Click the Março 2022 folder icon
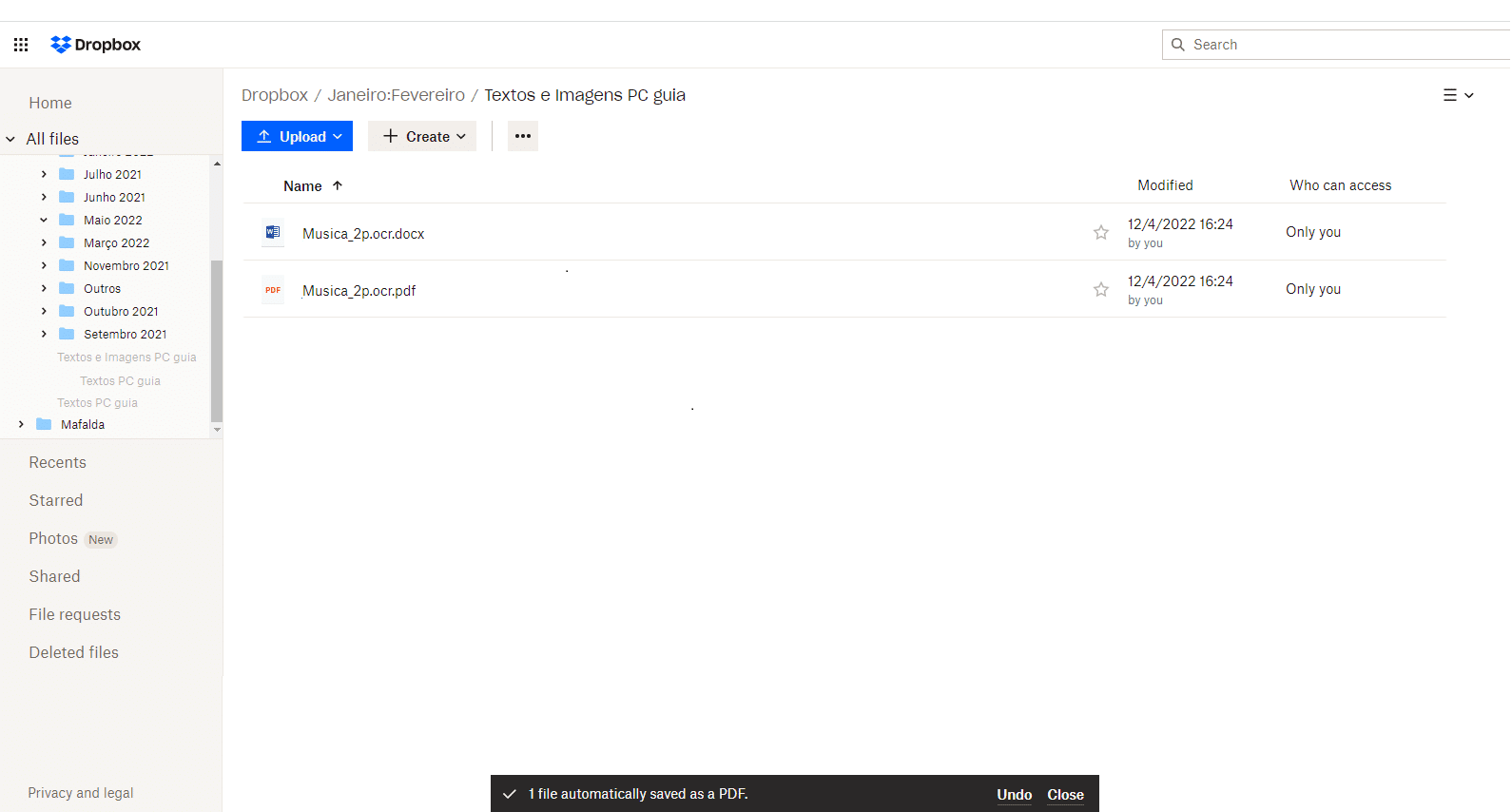The height and width of the screenshot is (812, 1512). point(67,242)
